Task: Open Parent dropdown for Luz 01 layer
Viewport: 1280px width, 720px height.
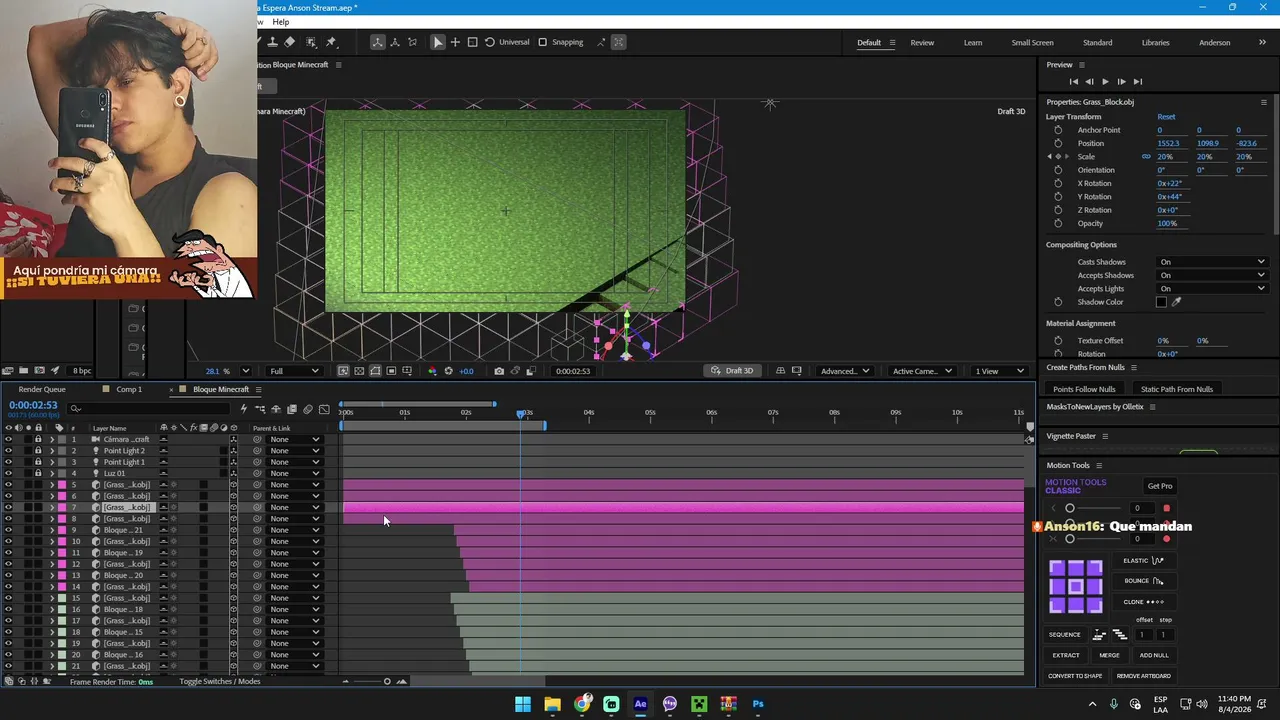Action: click(295, 474)
